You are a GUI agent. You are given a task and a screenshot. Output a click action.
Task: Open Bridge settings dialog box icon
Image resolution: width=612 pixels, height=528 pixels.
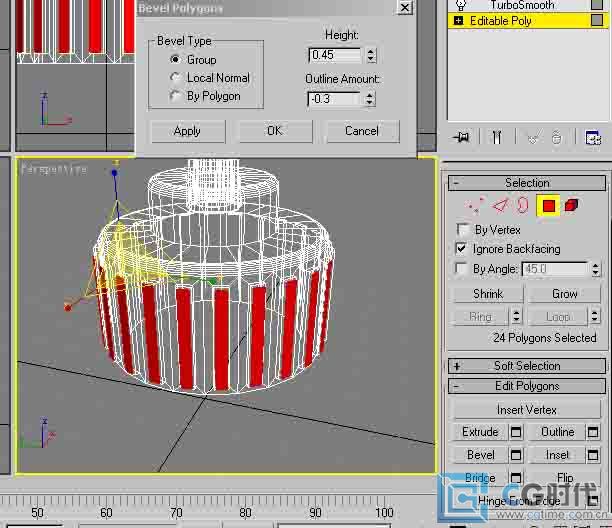click(x=516, y=478)
